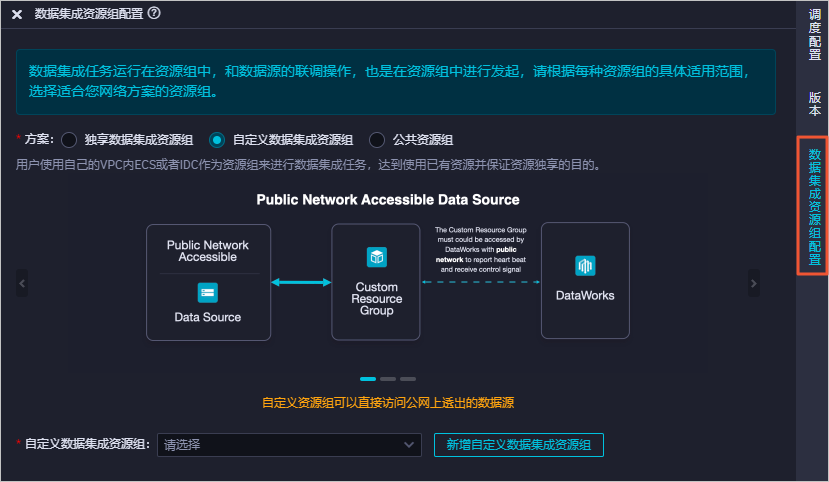The width and height of the screenshot is (829, 482).
Task: Click the Public Network Accessible Data Source heading
Action: tap(388, 200)
